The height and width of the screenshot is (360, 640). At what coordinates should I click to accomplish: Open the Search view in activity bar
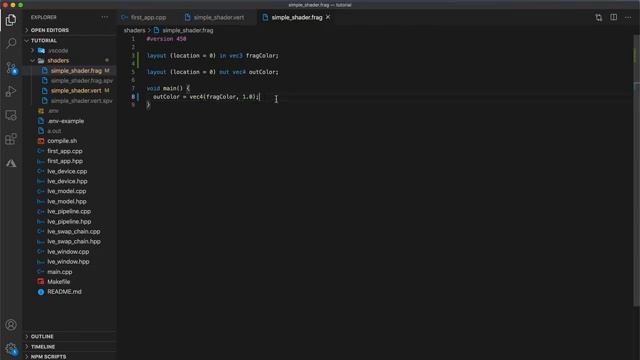pyautogui.click(x=11, y=43)
